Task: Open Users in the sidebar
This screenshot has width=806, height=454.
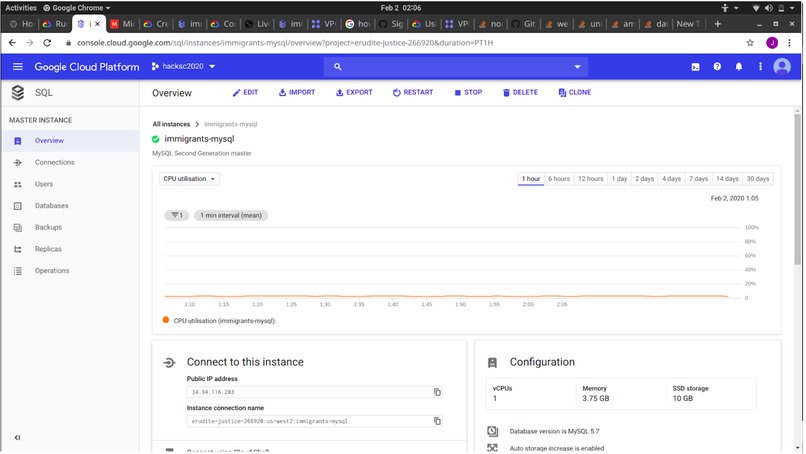Action: pos(70,184)
